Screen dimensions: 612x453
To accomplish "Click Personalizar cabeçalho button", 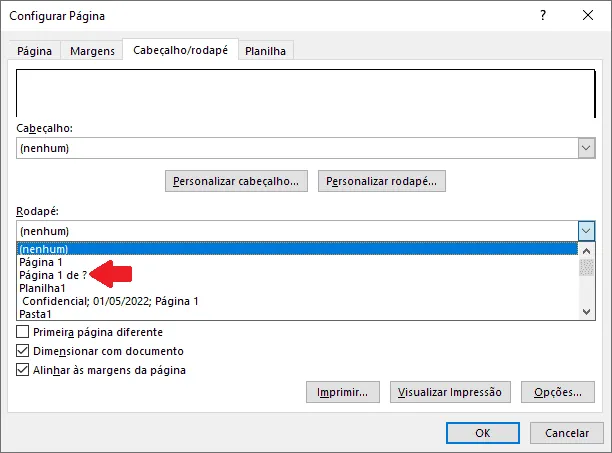I will (236, 181).
